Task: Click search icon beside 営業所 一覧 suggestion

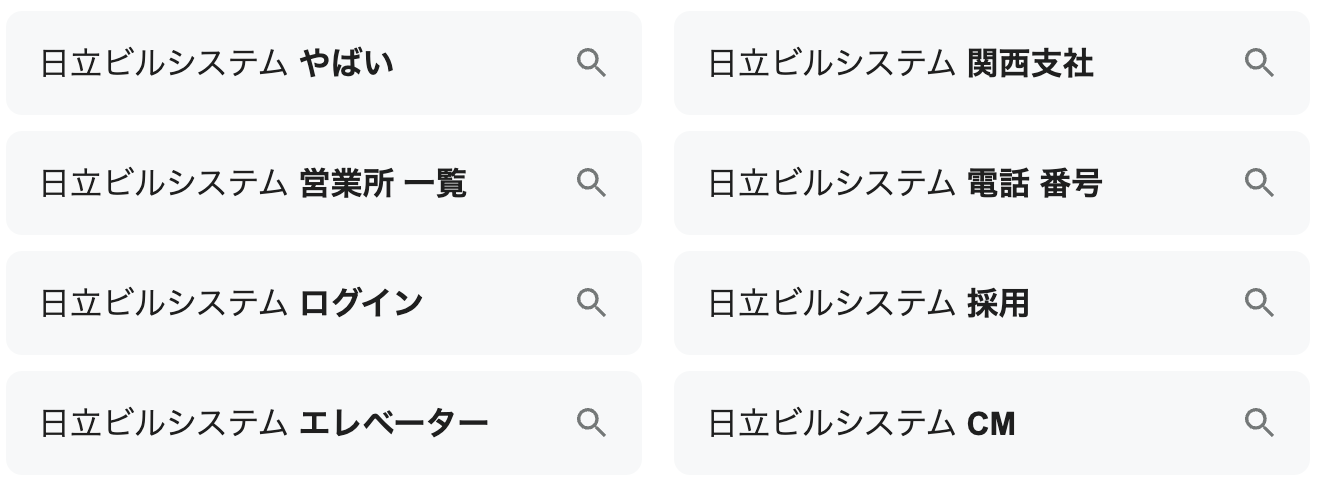Action: point(591,183)
